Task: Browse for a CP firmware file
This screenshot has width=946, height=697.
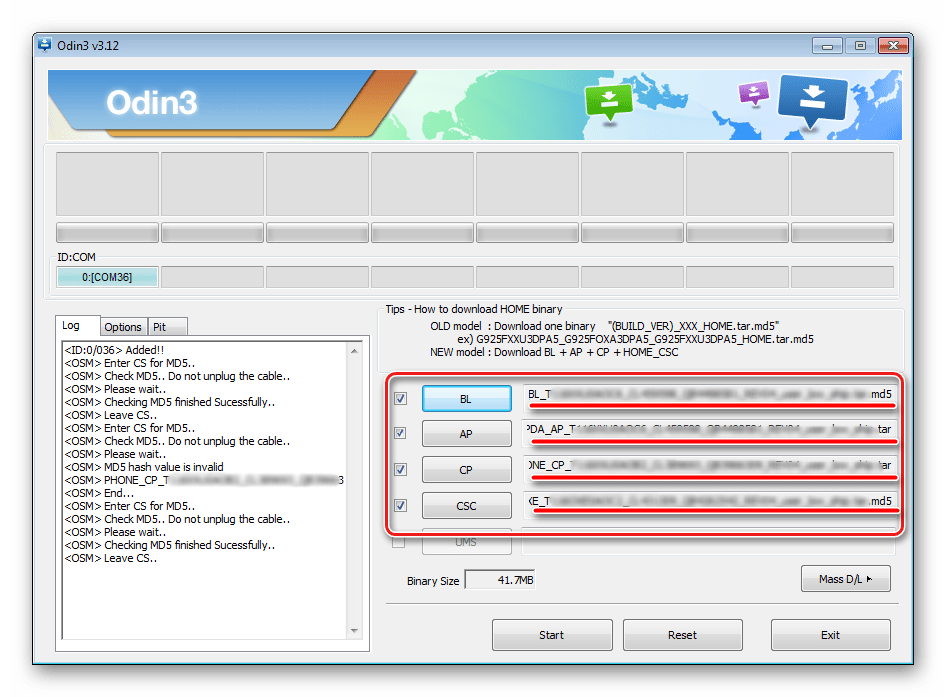Action: tap(466, 470)
